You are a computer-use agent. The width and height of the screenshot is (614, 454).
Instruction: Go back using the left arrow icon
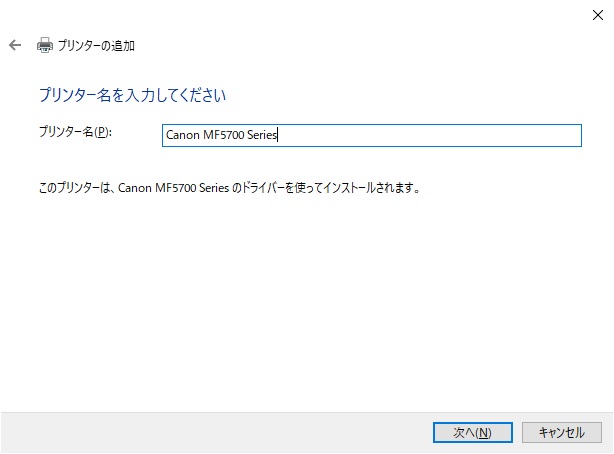[15, 45]
